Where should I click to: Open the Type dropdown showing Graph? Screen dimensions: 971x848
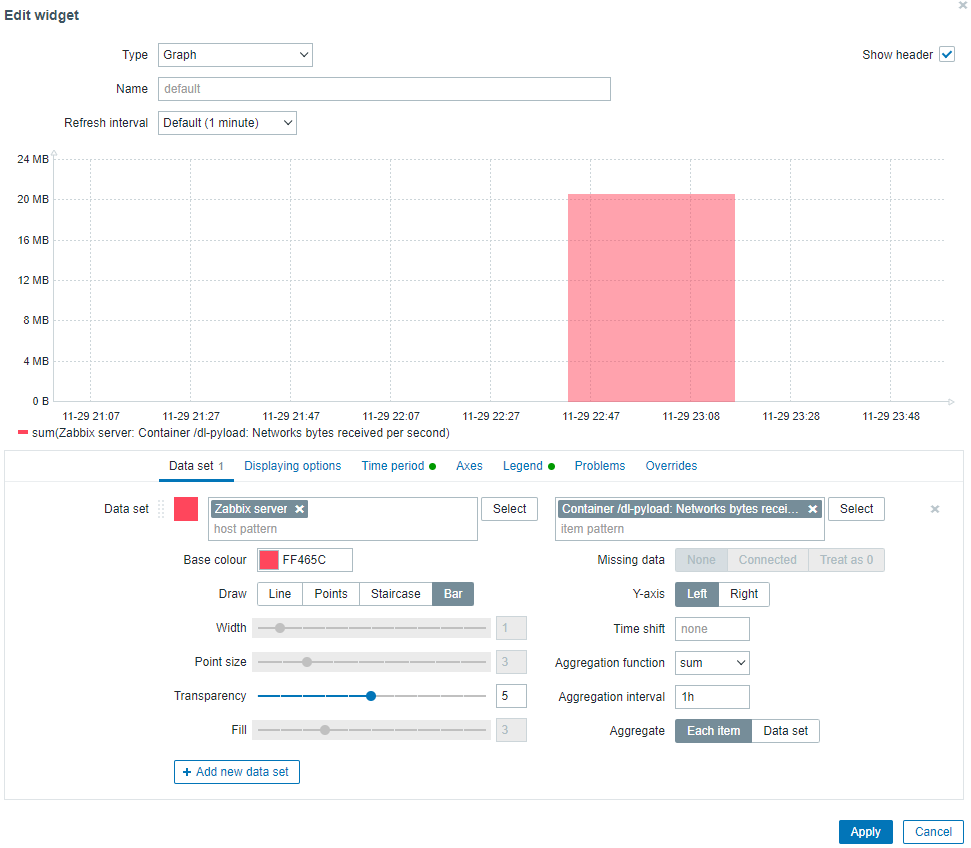coord(235,55)
